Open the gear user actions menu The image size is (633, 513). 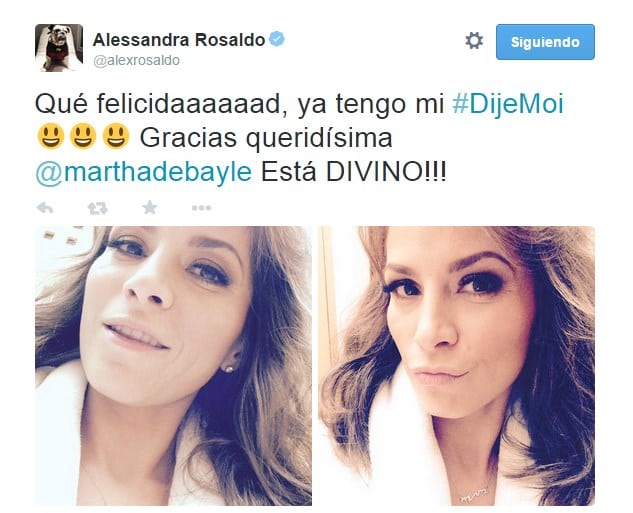pos(474,41)
